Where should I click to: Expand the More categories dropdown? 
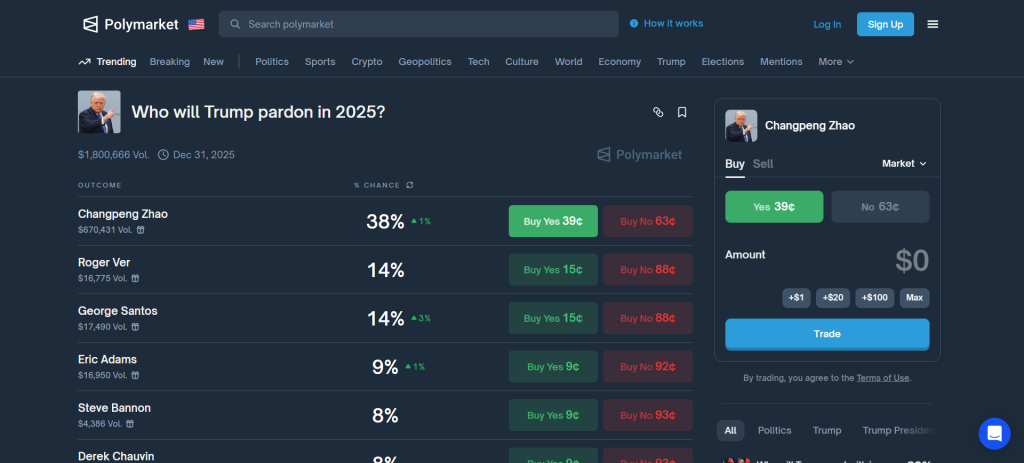[x=836, y=61]
